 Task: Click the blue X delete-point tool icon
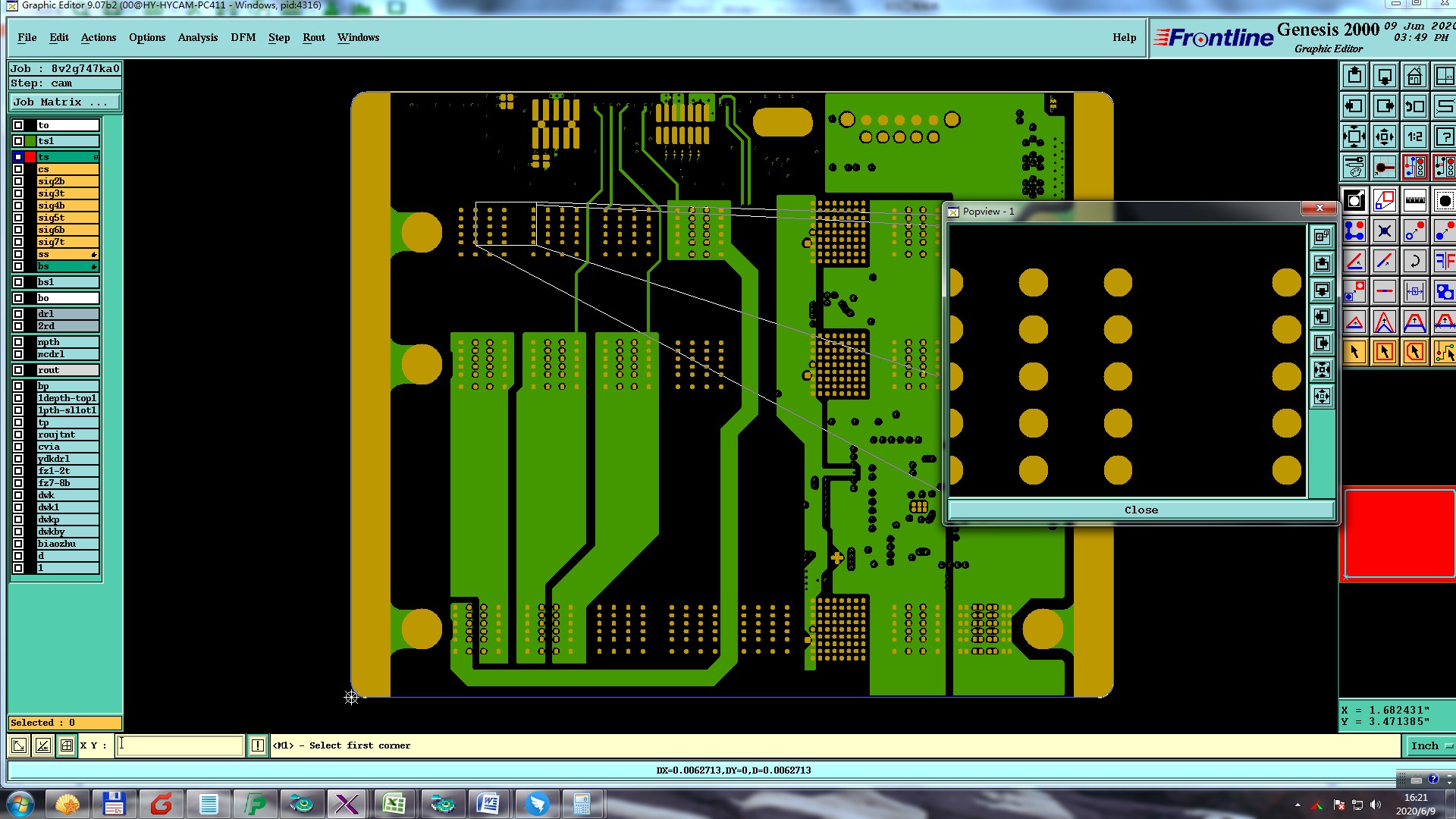[1384, 231]
